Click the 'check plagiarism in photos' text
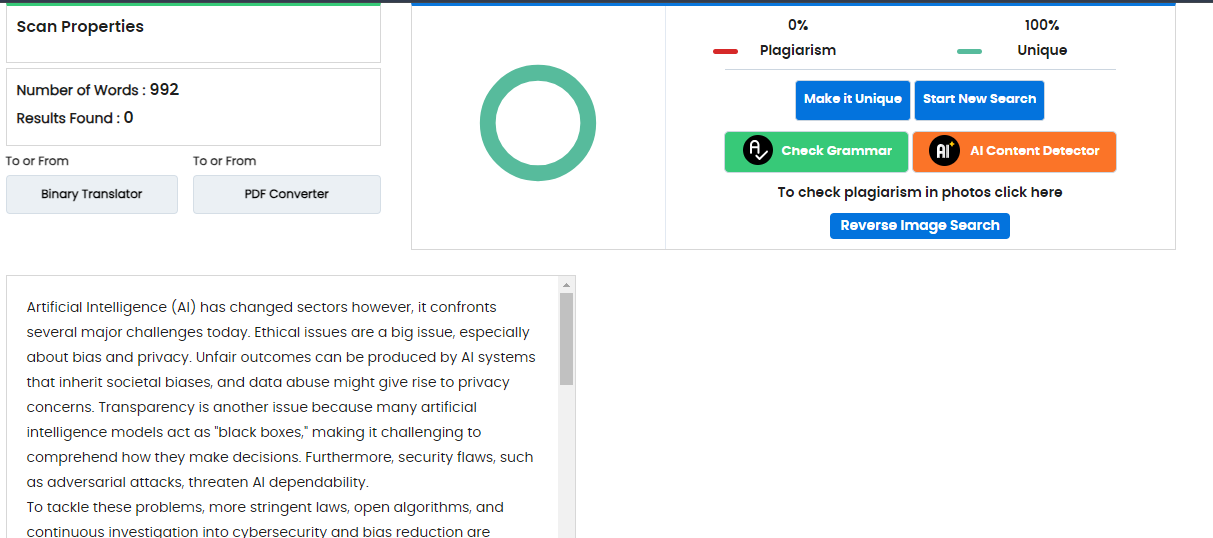Screen dimensions: 1213x538 pos(919,192)
